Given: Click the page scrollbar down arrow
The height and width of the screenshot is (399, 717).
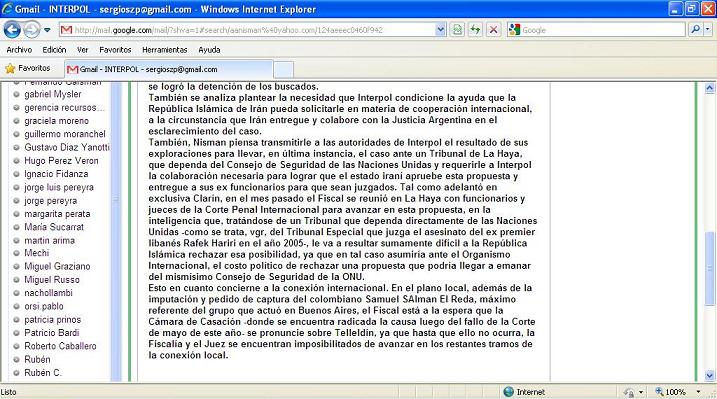Looking at the screenshot, I should pos(710,376).
